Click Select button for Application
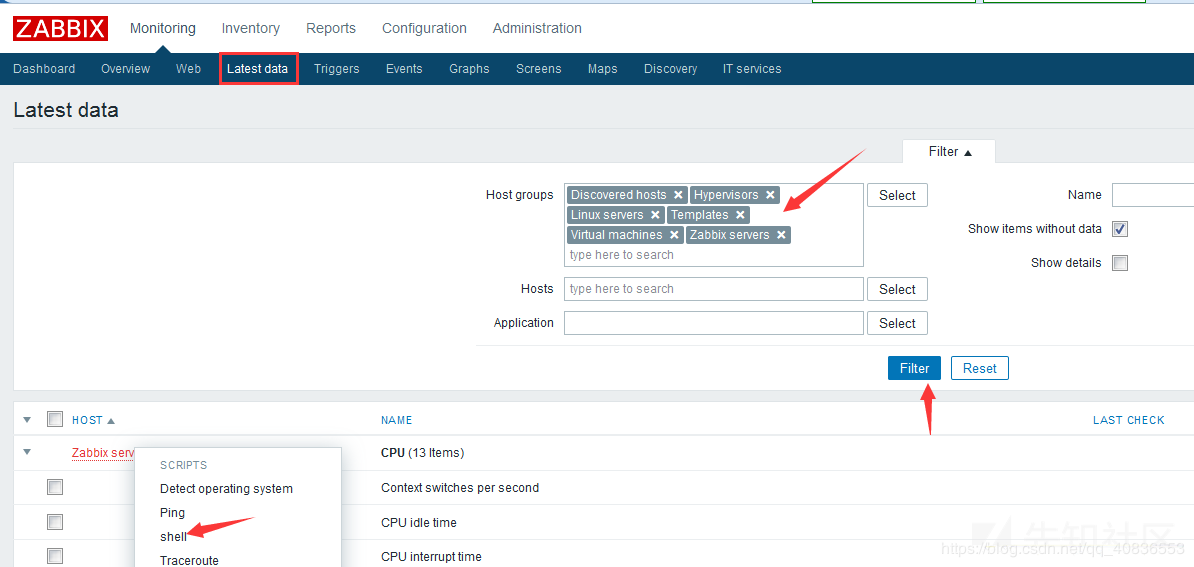 (x=897, y=323)
